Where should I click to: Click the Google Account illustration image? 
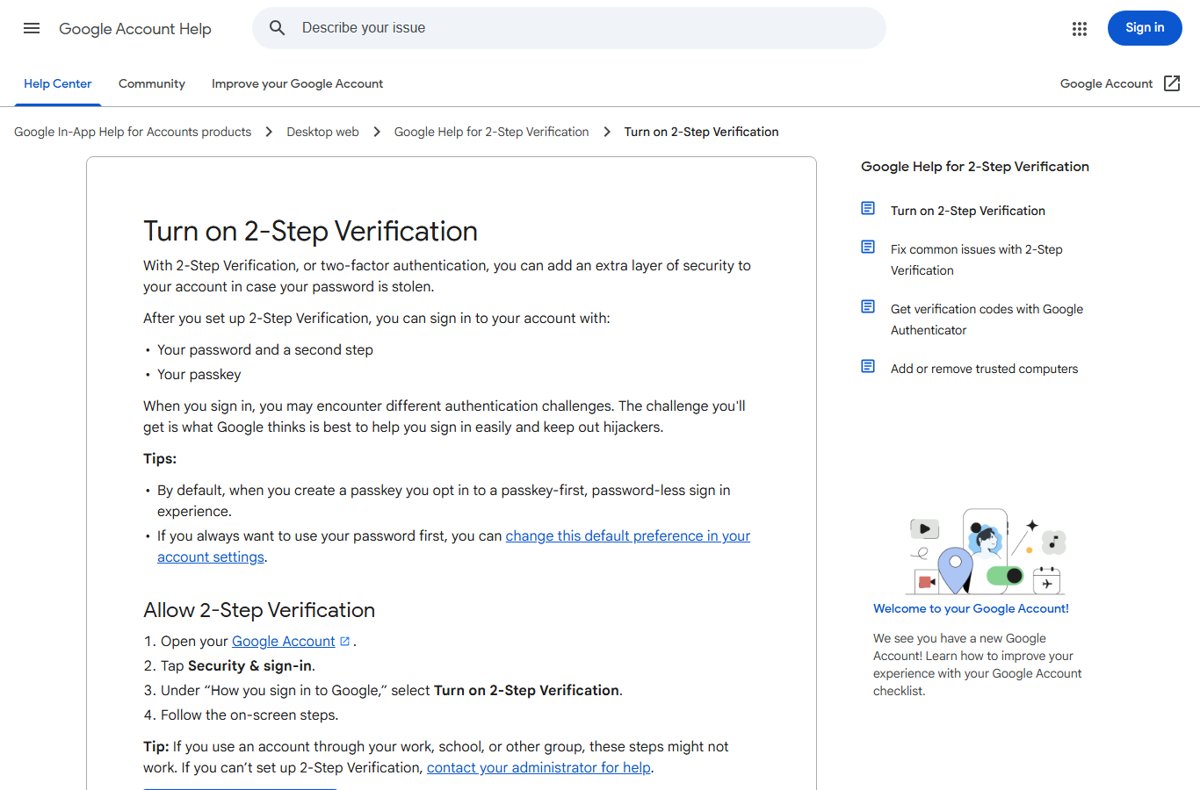pos(985,550)
